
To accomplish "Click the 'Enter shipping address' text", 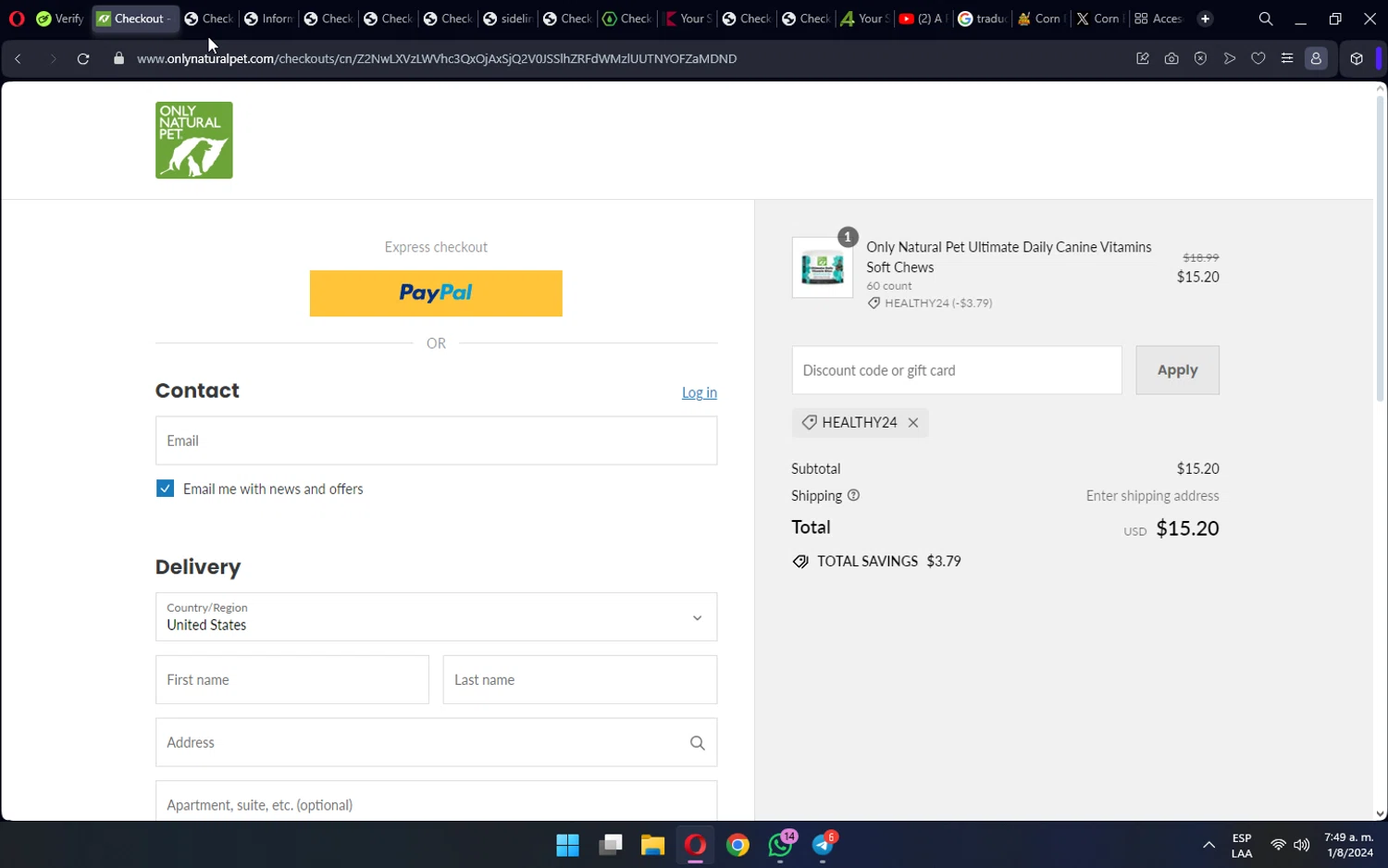I will [1152, 496].
